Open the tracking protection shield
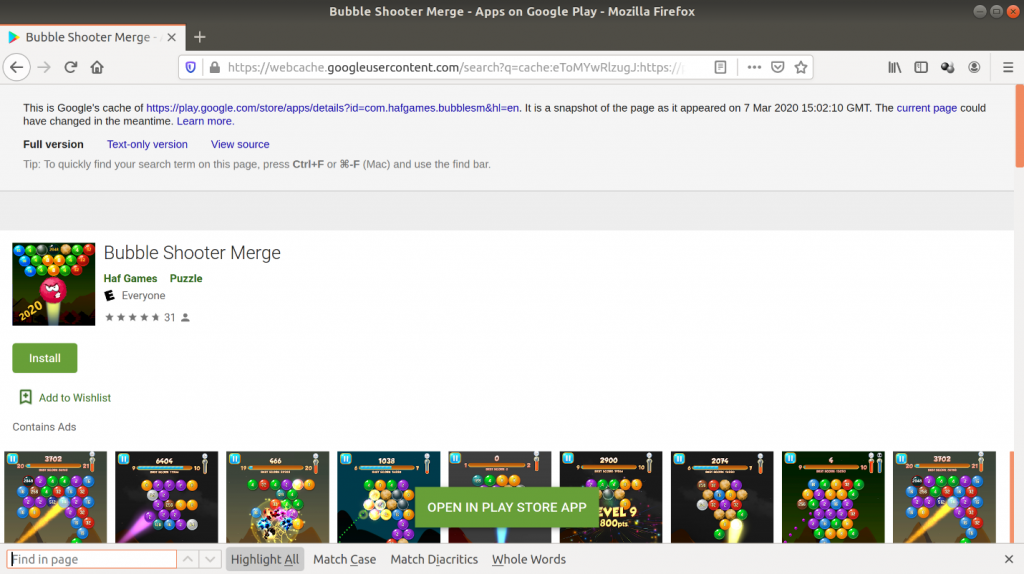Image resolution: width=1024 pixels, height=574 pixels. (x=191, y=67)
